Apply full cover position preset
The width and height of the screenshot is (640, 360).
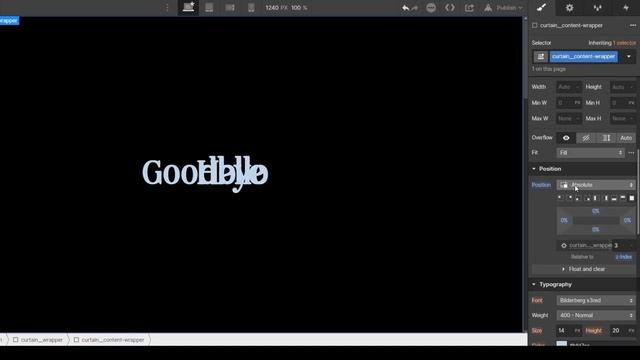[631, 198]
